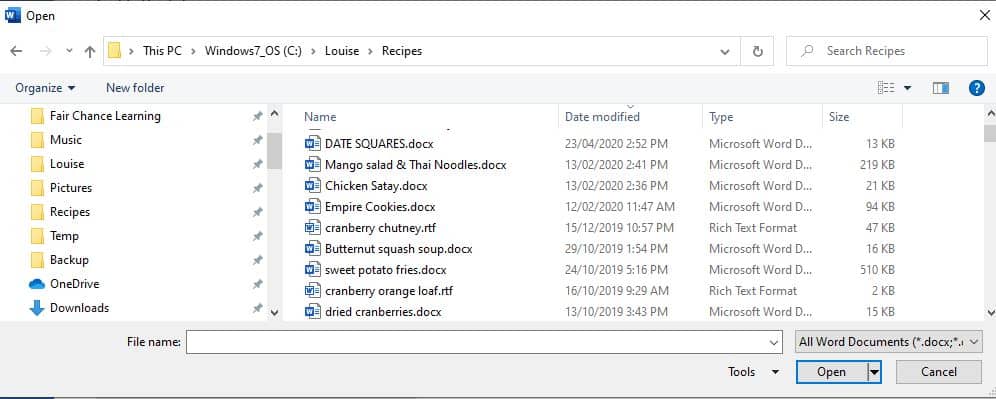Refresh the Recipes folder listing
The height and width of the screenshot is (399, 996).
coord(757,51)
